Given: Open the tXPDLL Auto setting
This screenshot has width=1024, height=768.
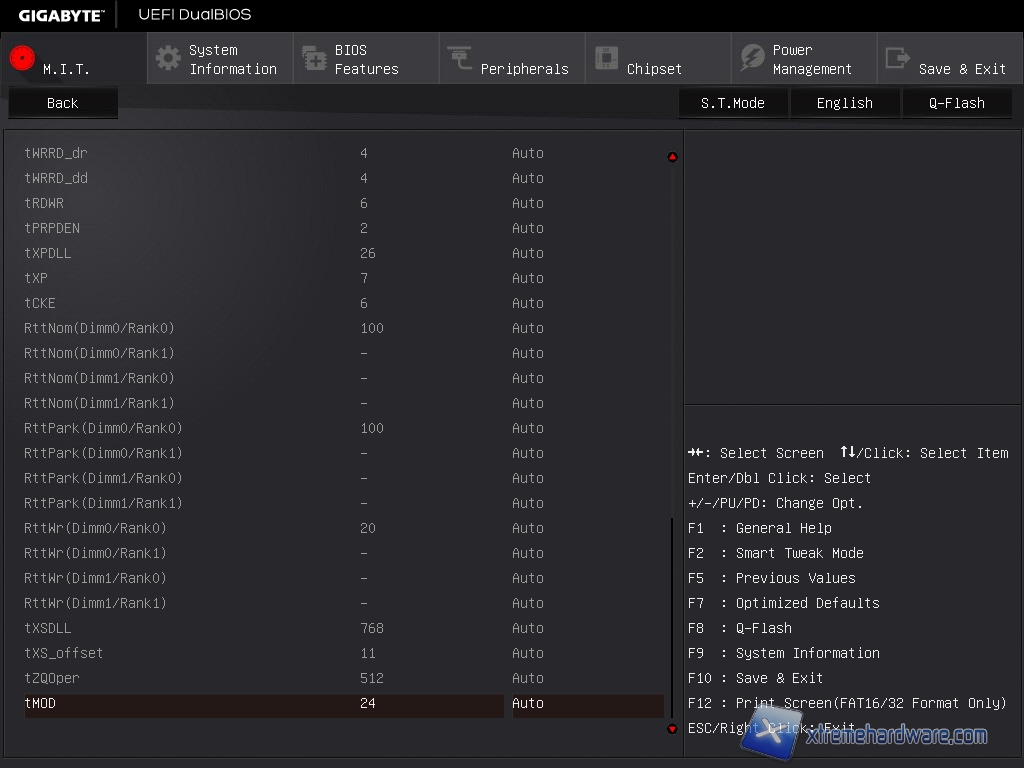Looking at the screenshot, I should (528, 253).
